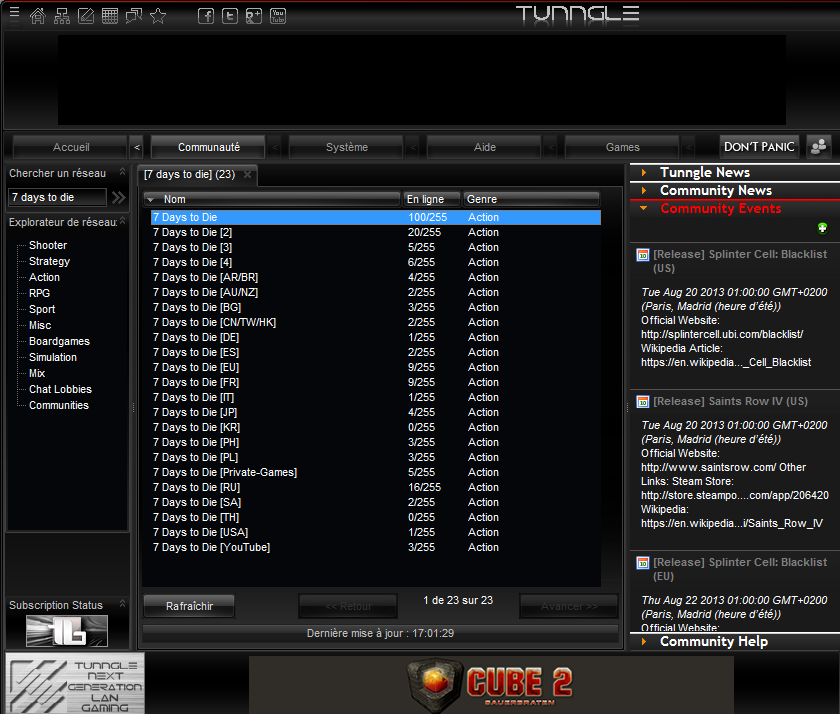This screenshot has width=840, height=714.
Task: Open the Google Plus icon
Action: point(254,16)
